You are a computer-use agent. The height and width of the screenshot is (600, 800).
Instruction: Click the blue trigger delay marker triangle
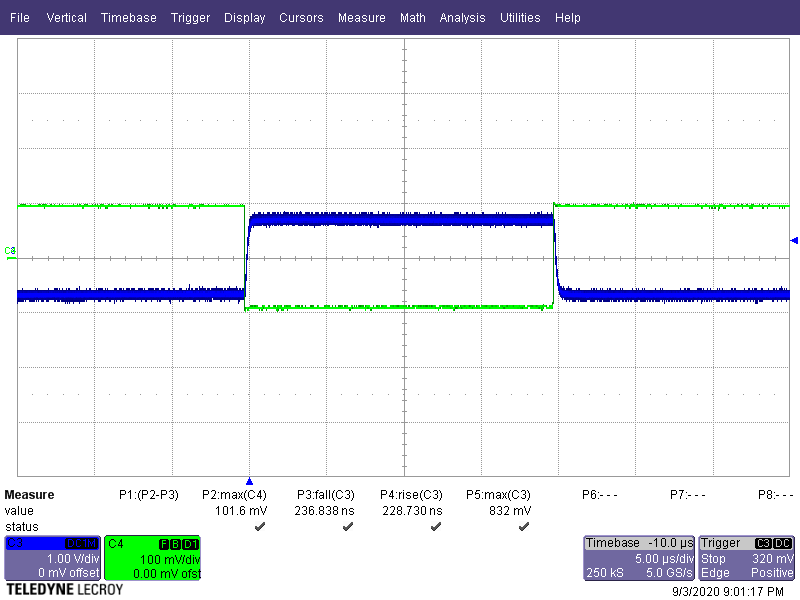[x=249, y=481]
